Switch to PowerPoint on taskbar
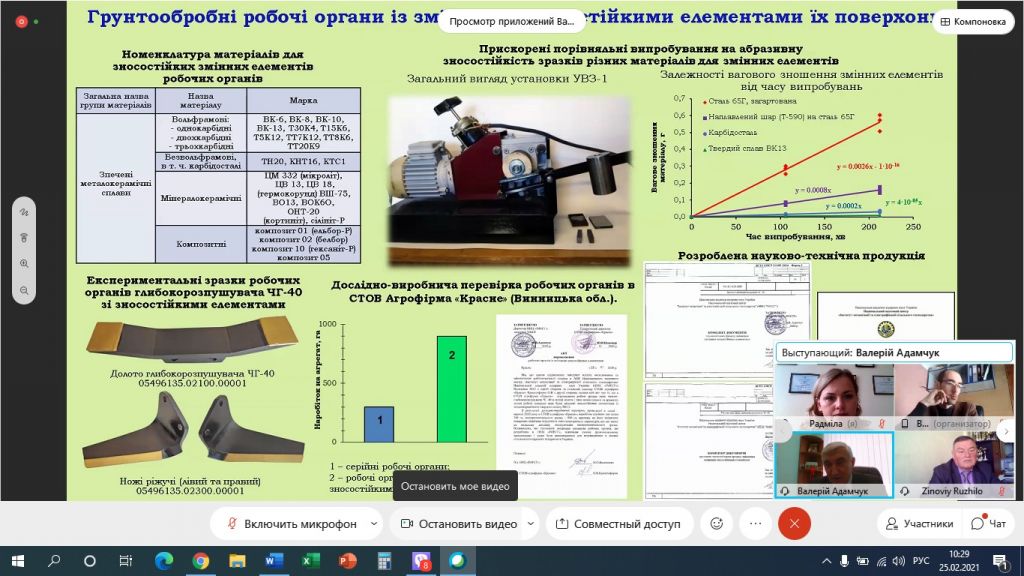This screenshot has height=576, width=1024. click(x=347, y=561)
